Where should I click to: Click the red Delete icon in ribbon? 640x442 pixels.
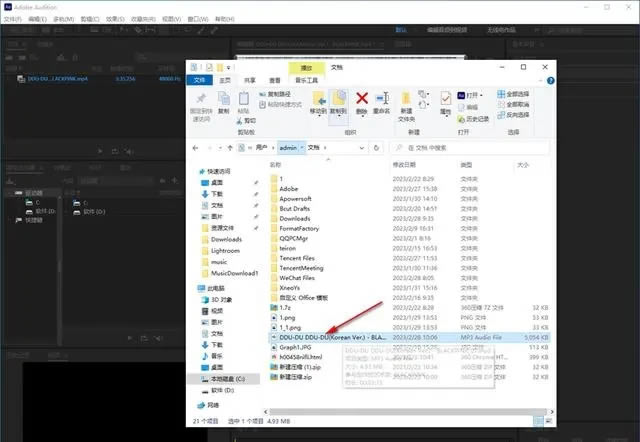tap(362, 99)
